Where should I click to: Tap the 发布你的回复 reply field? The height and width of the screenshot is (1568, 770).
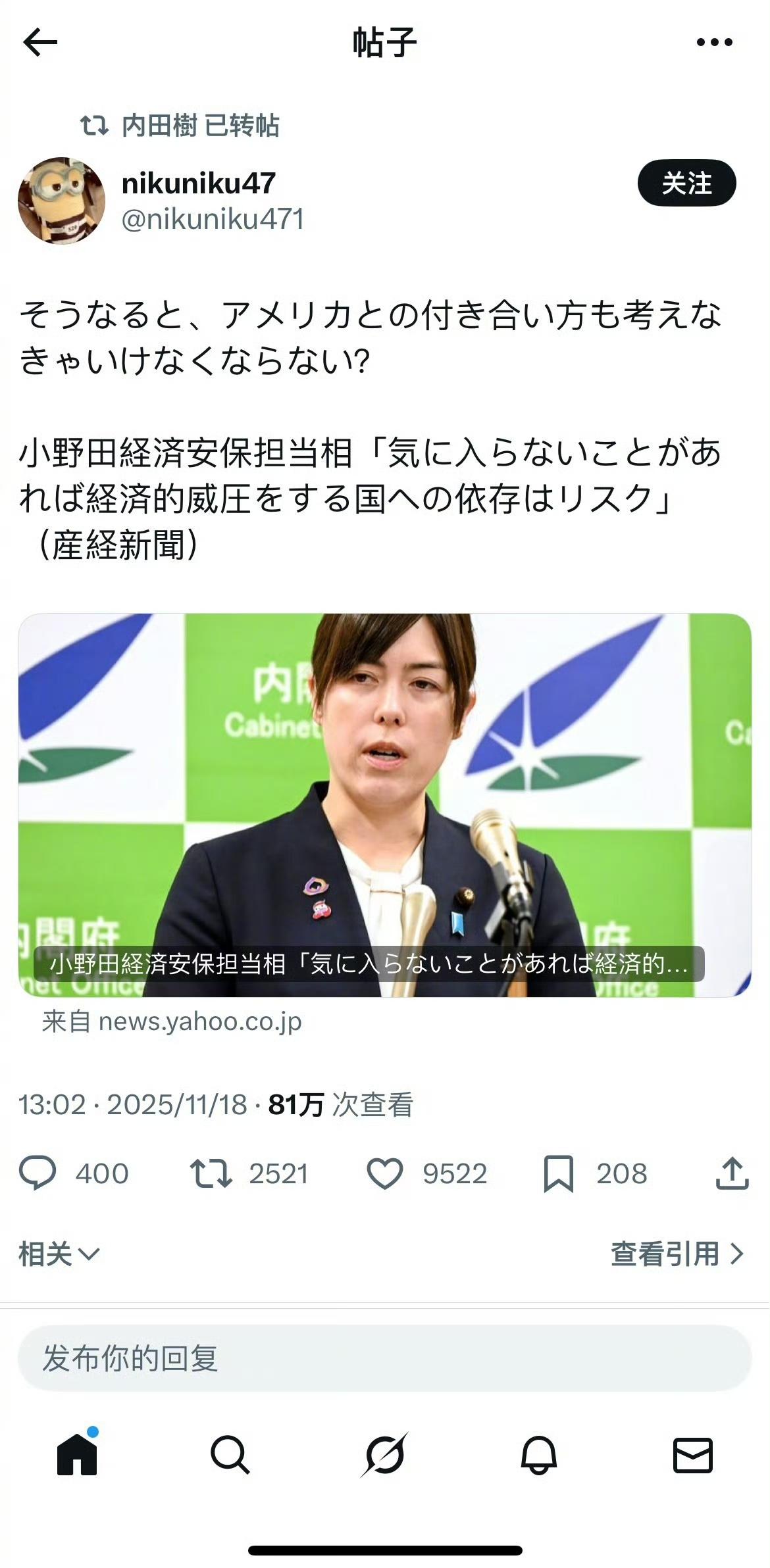[x=385, y=1358]
